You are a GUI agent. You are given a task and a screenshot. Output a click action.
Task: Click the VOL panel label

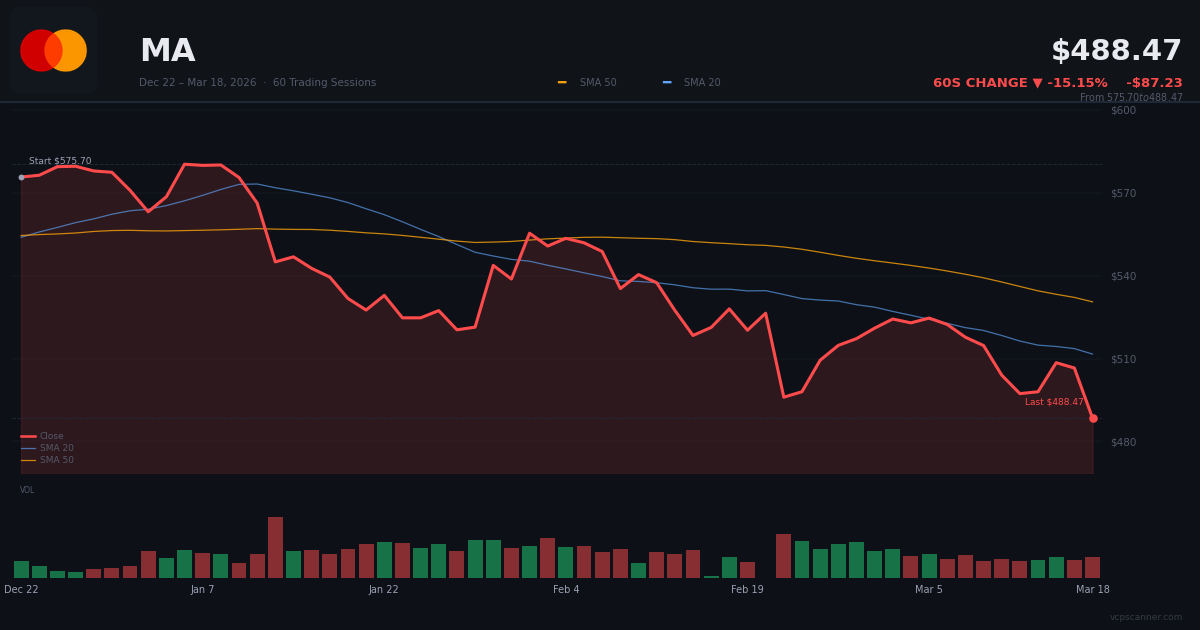click(27, 490)
